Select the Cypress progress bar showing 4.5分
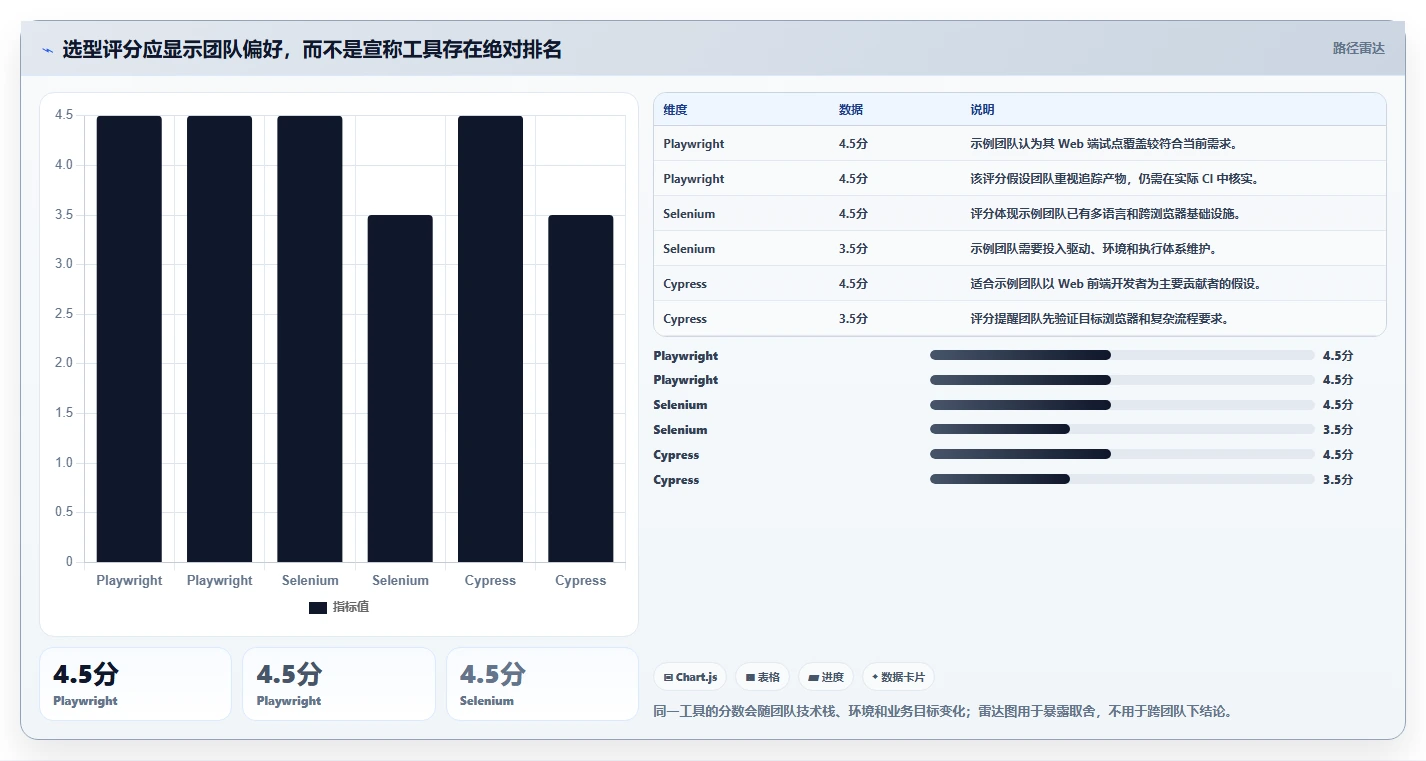The width and height of the screenshot is (1426, 761). pyautogui.click(x=1122, y=455)
